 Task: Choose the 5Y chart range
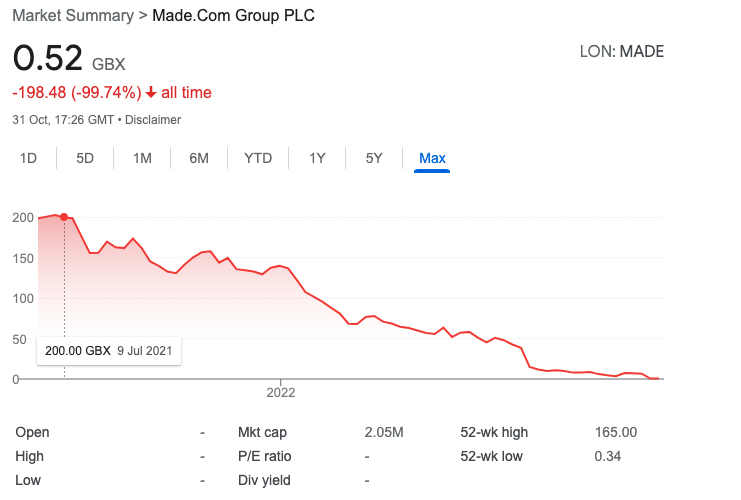(x=374, y=158)
